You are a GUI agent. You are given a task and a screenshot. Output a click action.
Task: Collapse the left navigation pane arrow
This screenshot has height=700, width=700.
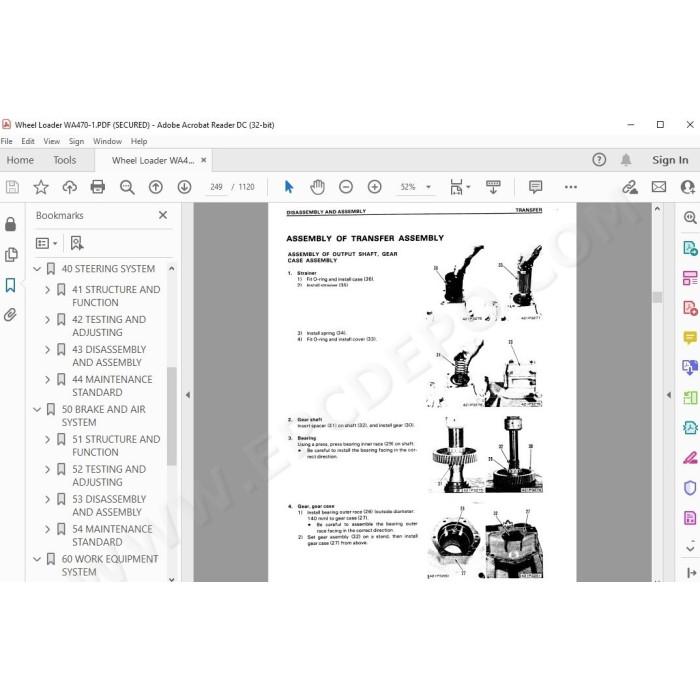pyautogui.click(x=188, y=395)
